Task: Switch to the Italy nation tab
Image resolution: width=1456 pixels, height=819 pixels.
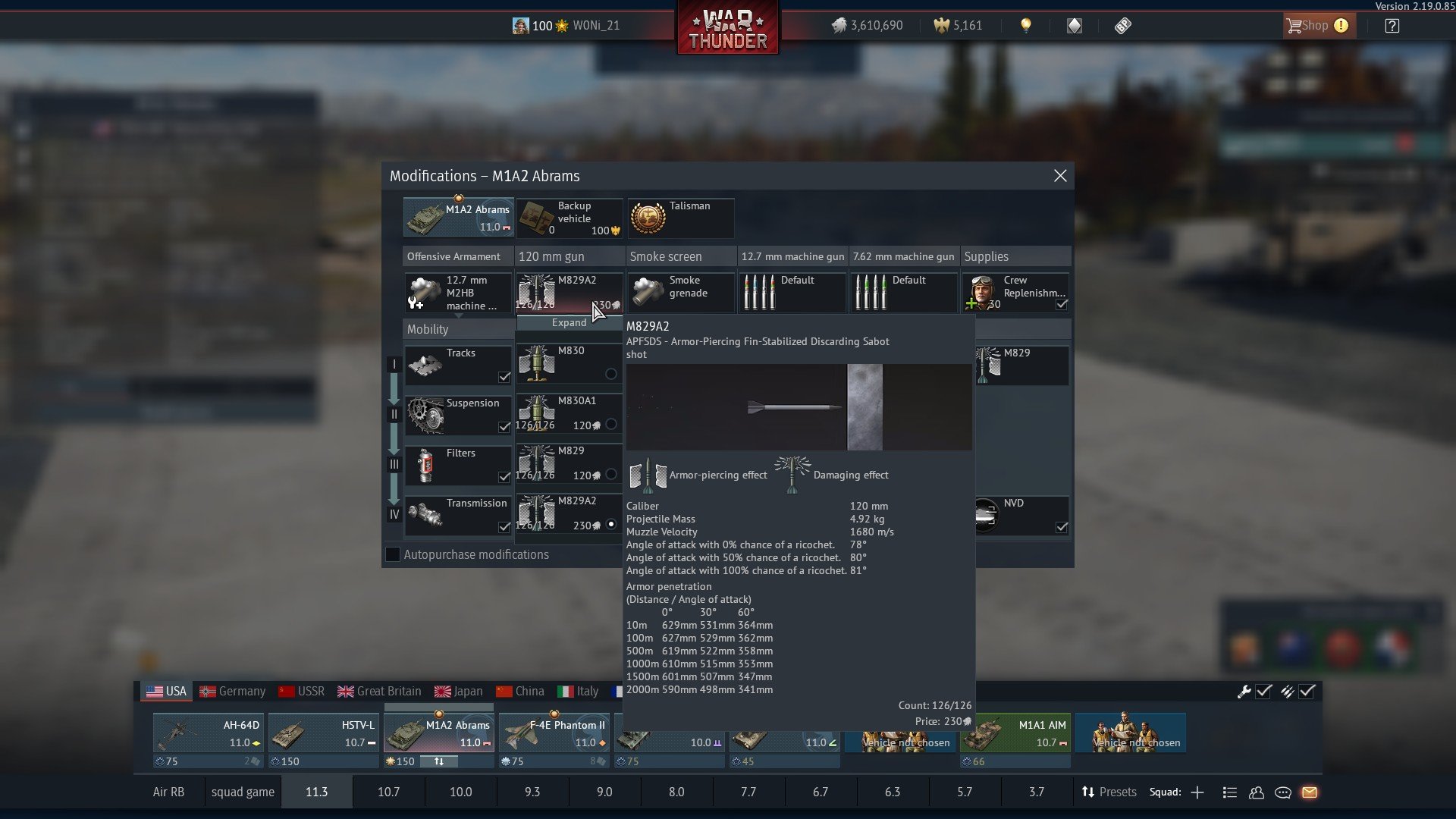Action: (578, 692)
